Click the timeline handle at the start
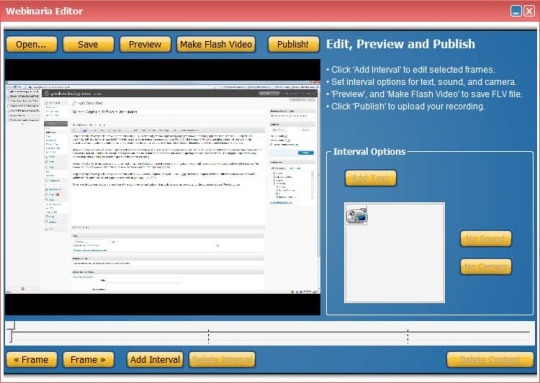This screenshot has height=383, width=540. coord(11,333)
